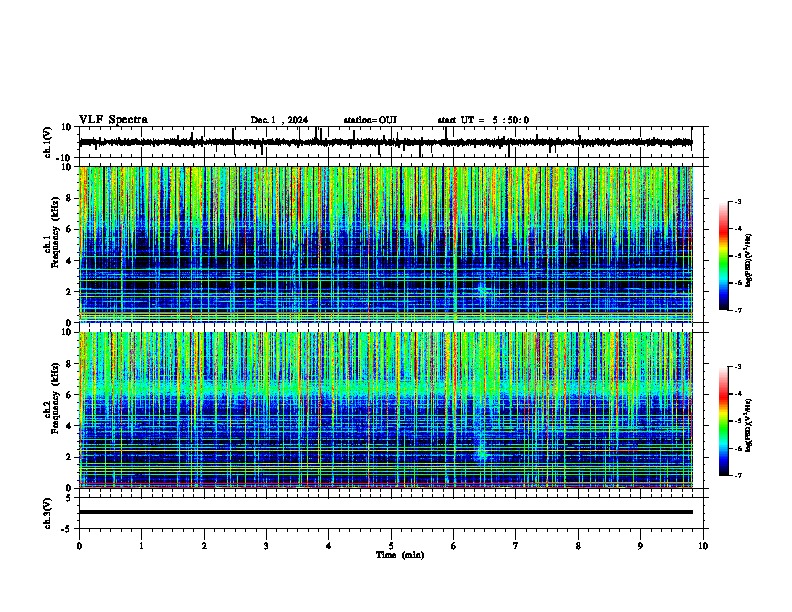Click the 'ch.1(V)' waveform axis label

(x=48, y=142)
